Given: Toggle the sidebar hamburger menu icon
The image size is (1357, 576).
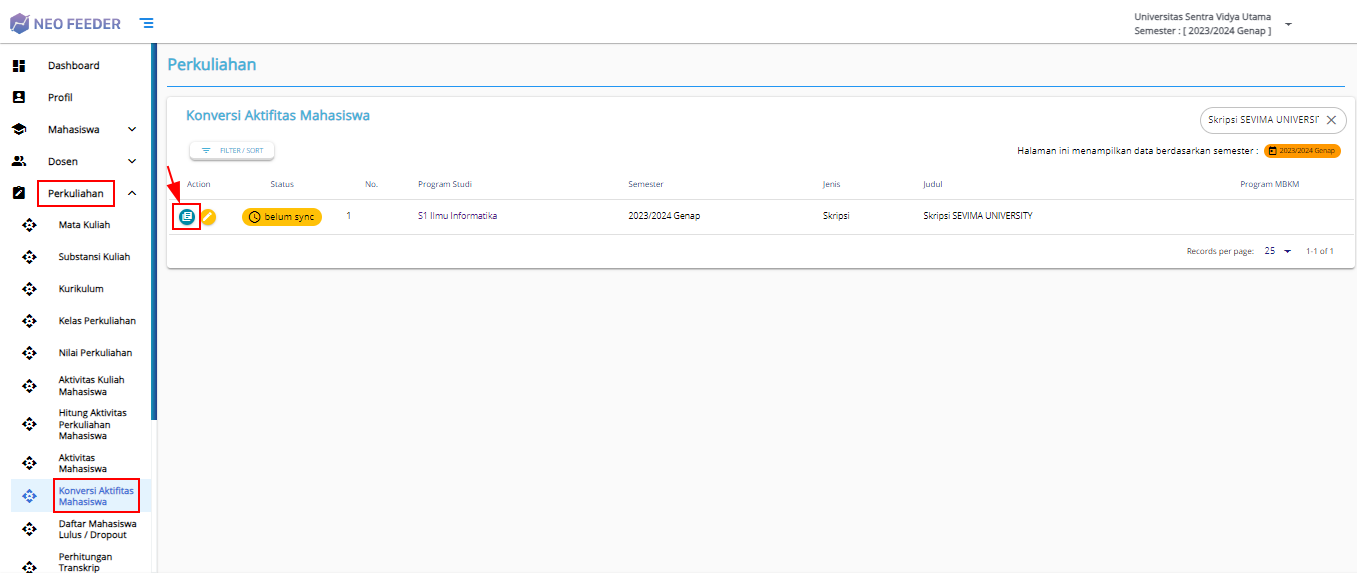Looking at the screenshot, I should 147,23.
